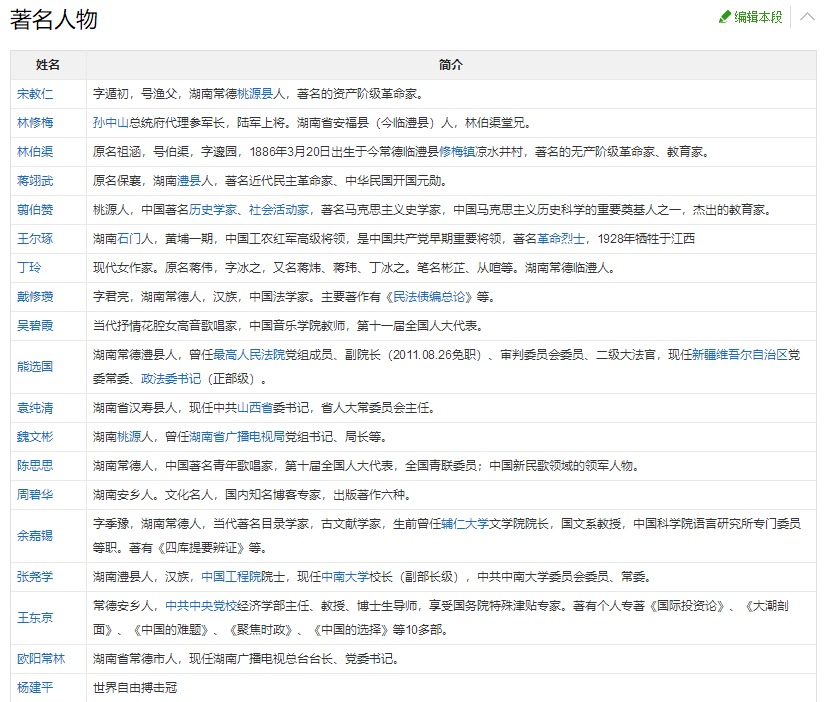Open the 丁玲 name link
Viewport: 829px width, 702px height.
[x=29, y=268]
